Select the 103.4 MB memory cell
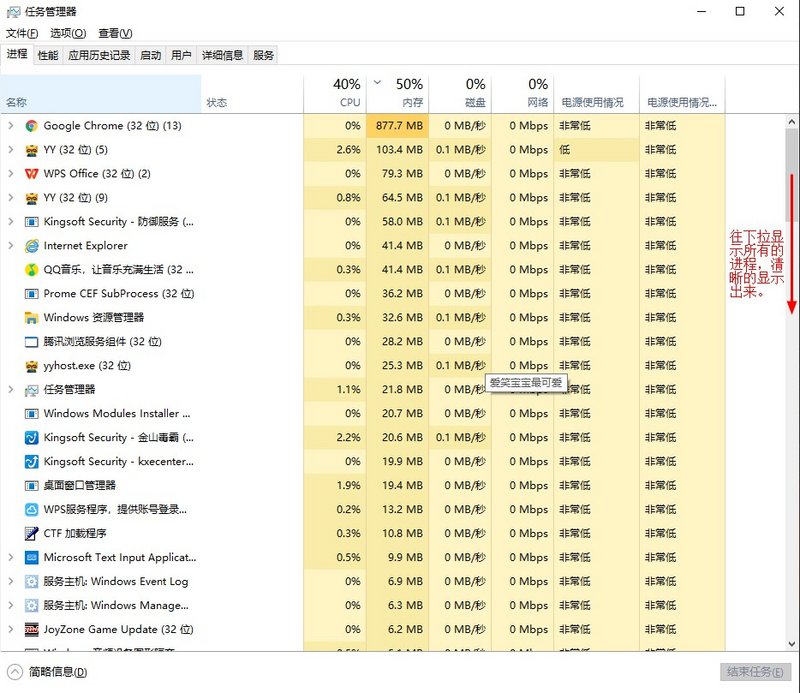This screenshot has height=693, width=800. (397, 150)
